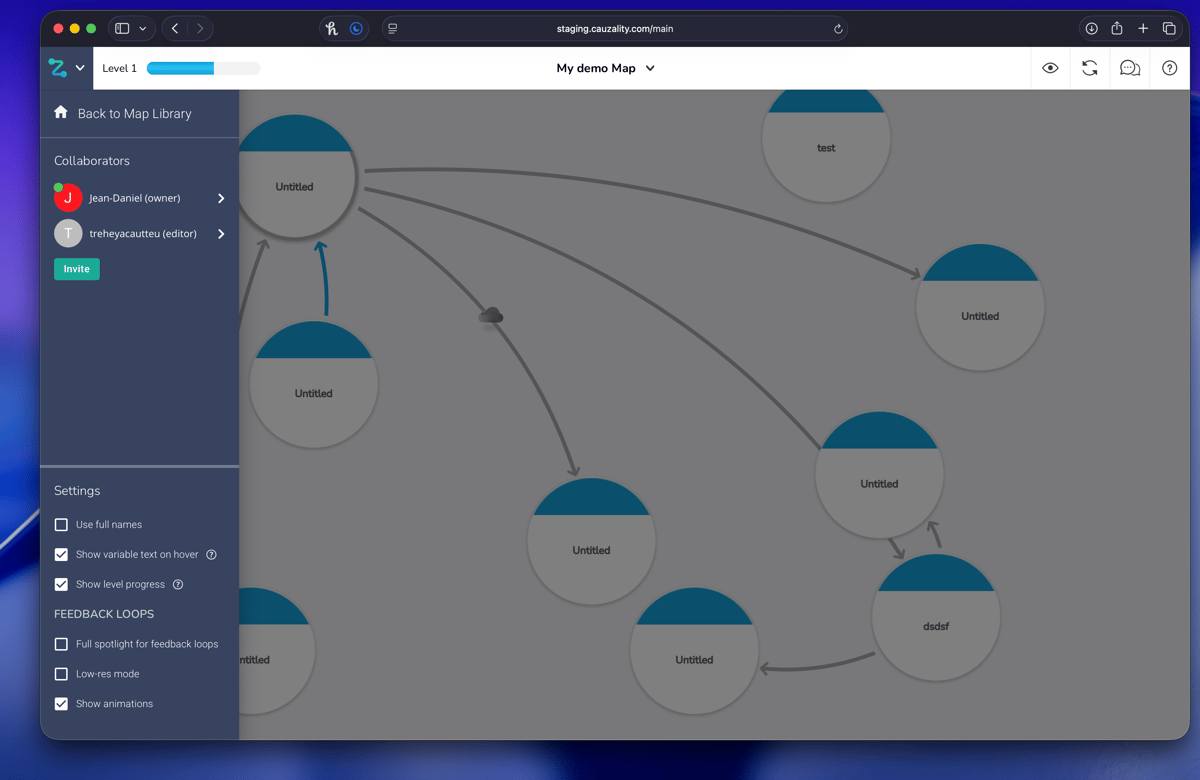
Task: Click the Honey extension icon
Action: [331, 29]
